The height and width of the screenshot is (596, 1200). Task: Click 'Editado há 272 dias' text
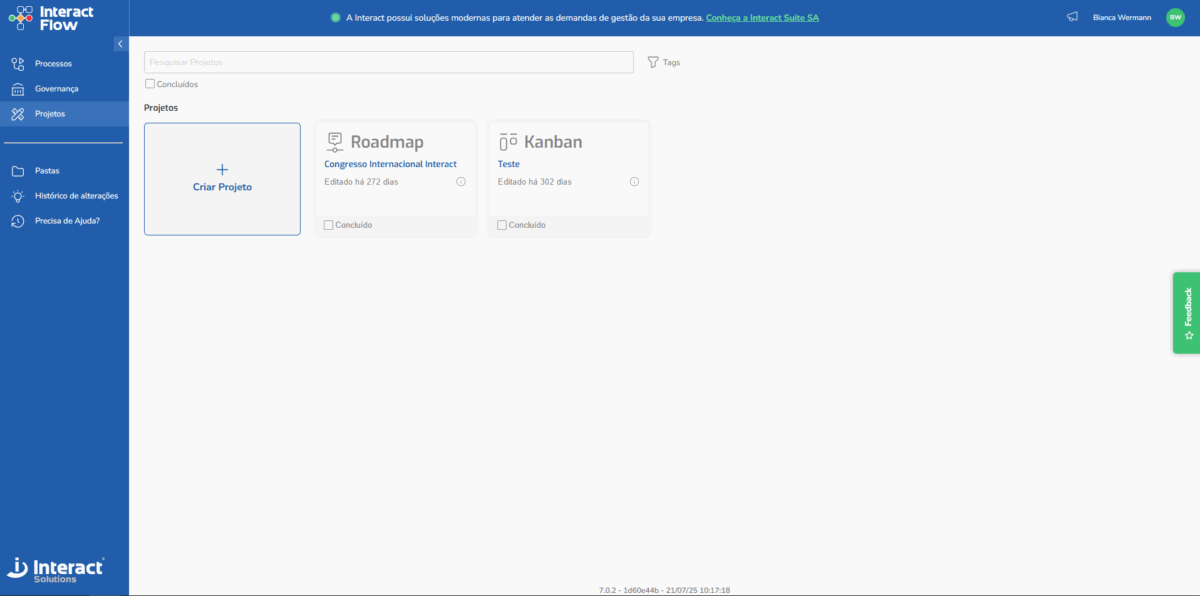pos(361,182)
